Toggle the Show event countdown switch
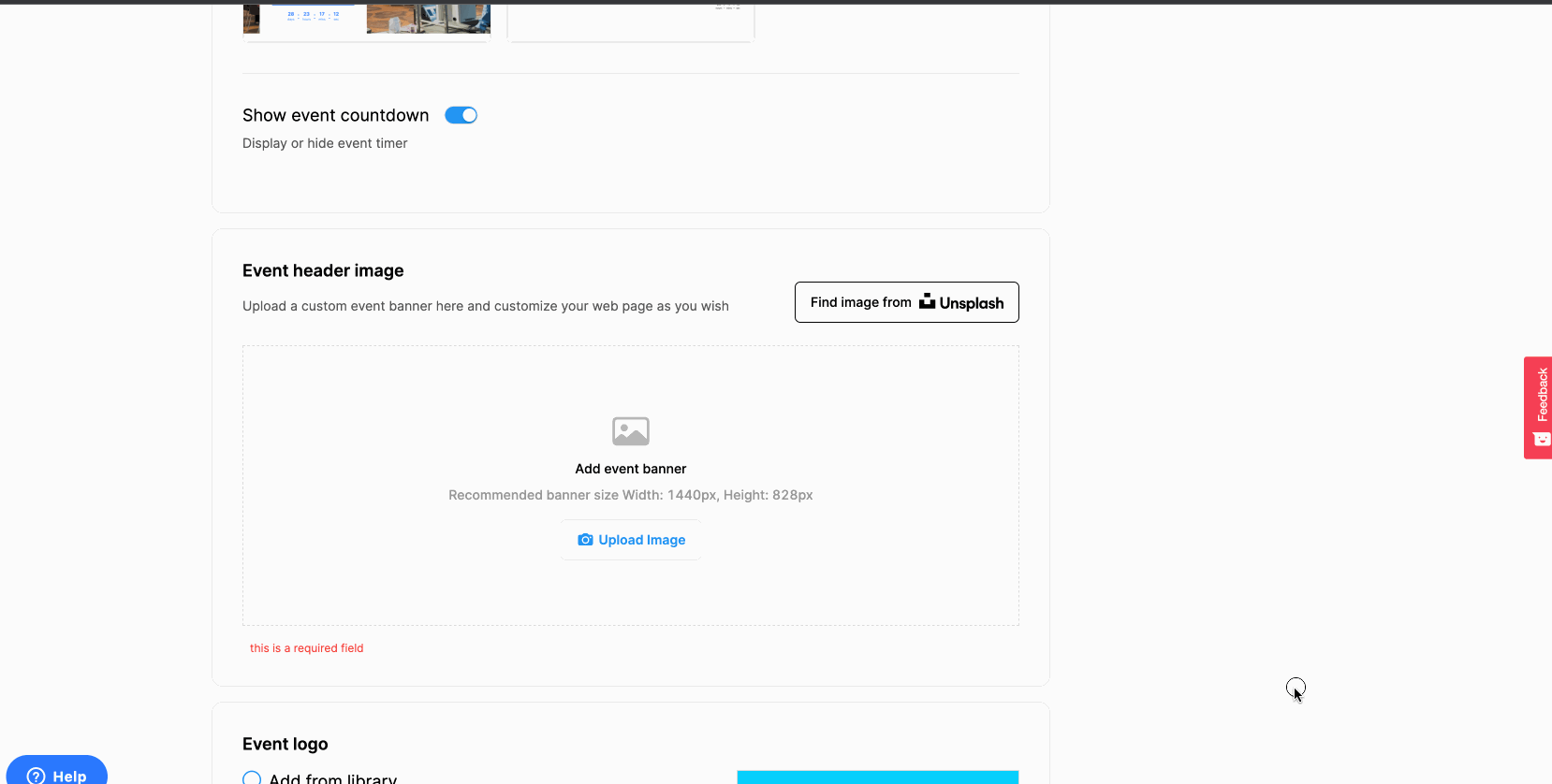This screenshot has width=1552, height=784. click(x=461, y=115)
